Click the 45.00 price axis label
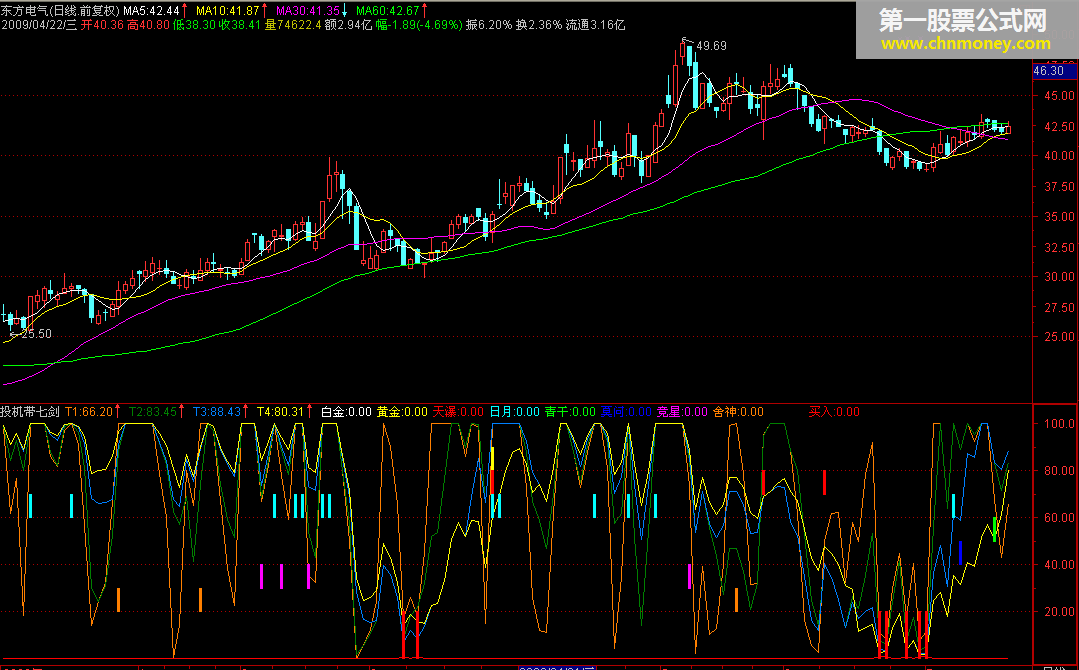 point(1060,96)
